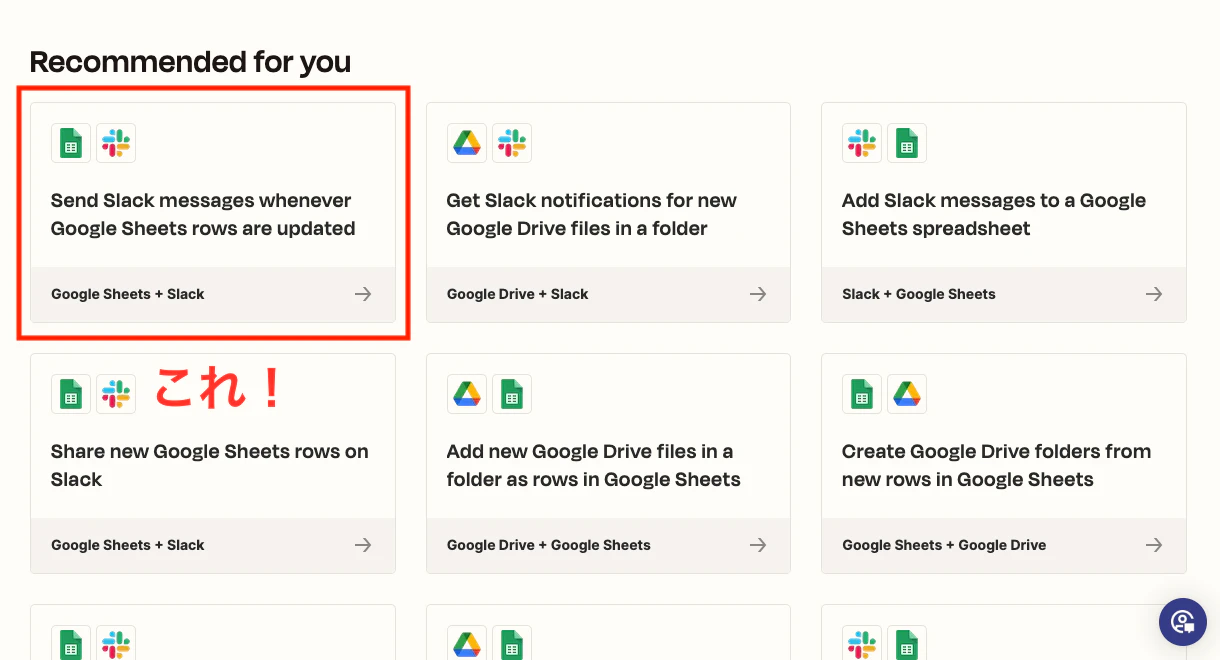
Task: Click Slack icon in 'Share new Google Sheets rows' card
Action: (x=116, y=394)
